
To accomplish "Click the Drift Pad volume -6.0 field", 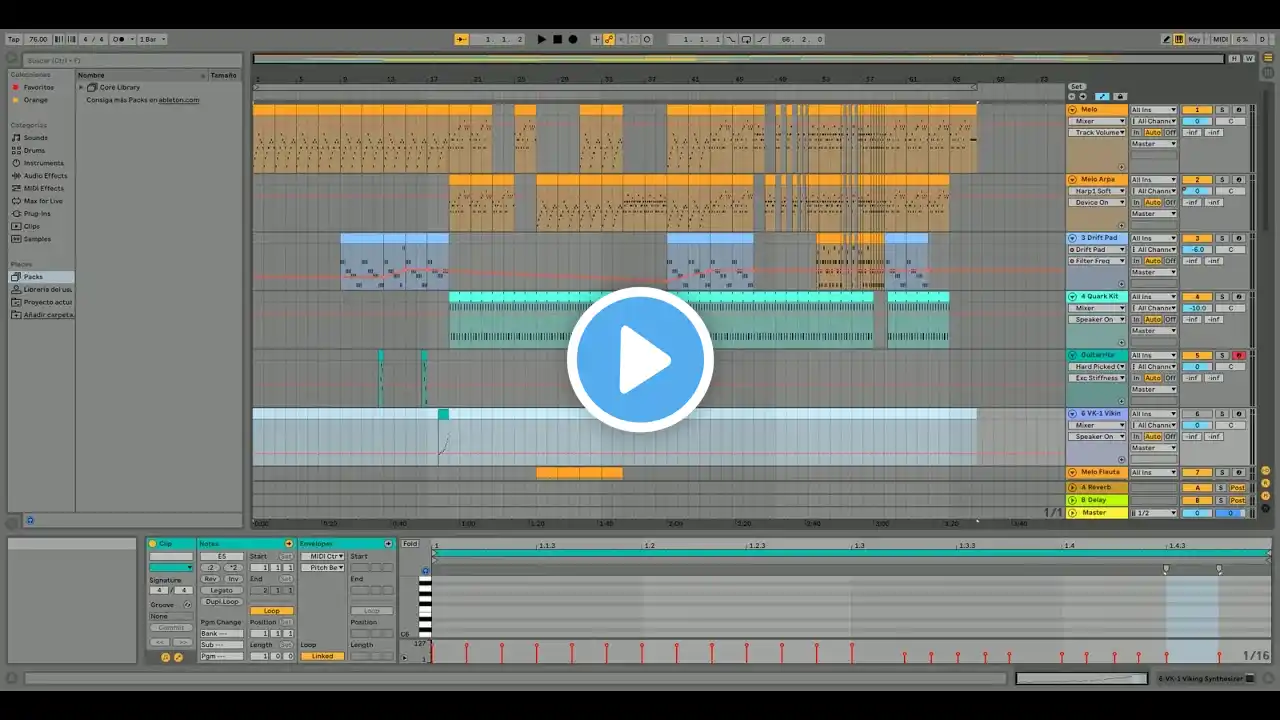I will [1197, 249].
